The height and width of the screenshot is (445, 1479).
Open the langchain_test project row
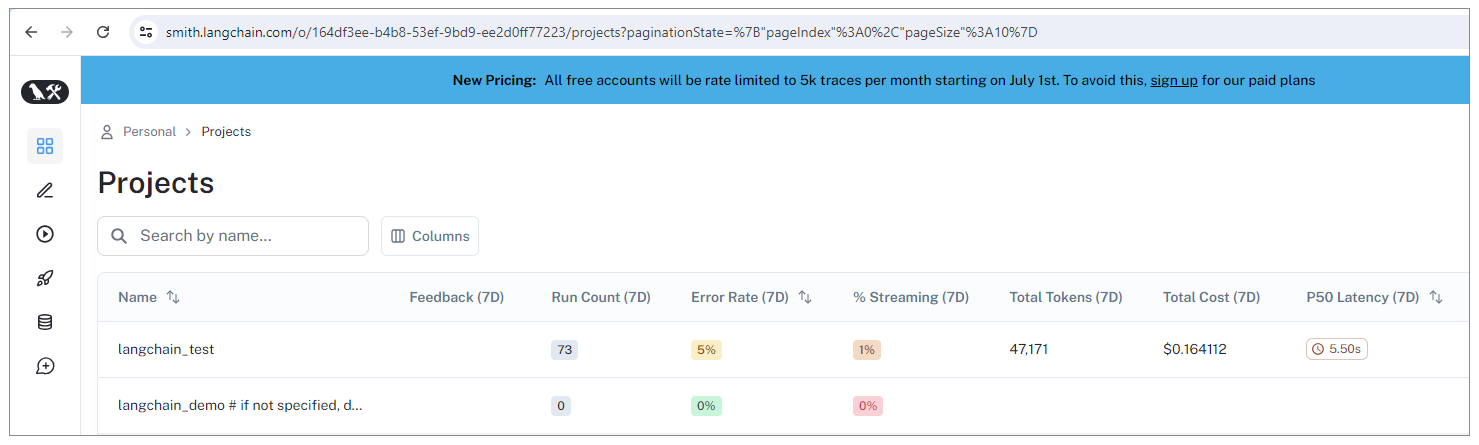click(x=166, y=350)
